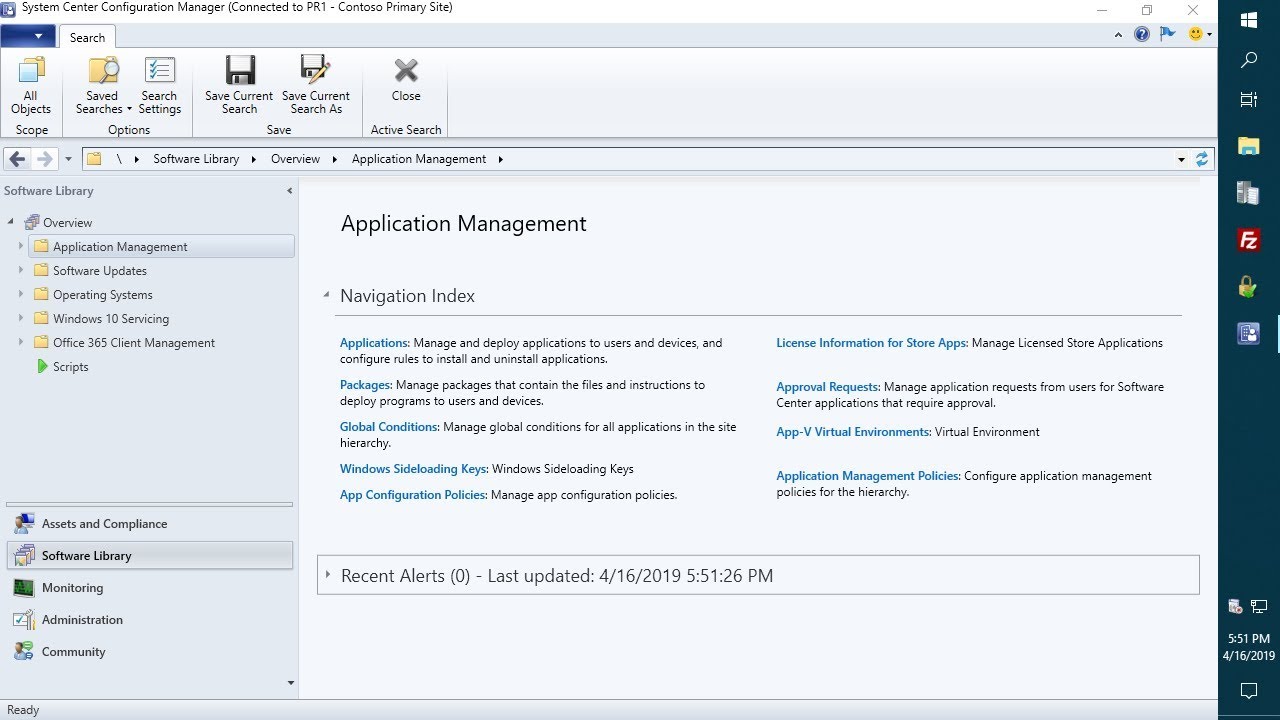Image resolution: width=1280 pixels, height=720 pixels.
Task: Open the App Configuration Policies link
Action: pyautogui.click(x=413, y=495)
